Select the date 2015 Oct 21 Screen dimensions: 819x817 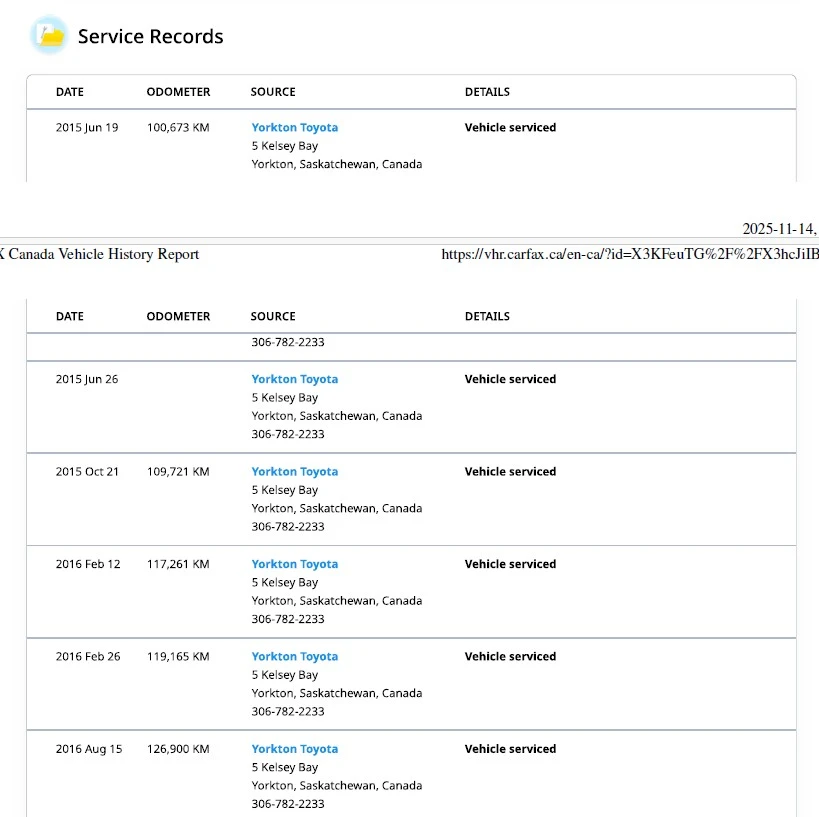point(87,472)
